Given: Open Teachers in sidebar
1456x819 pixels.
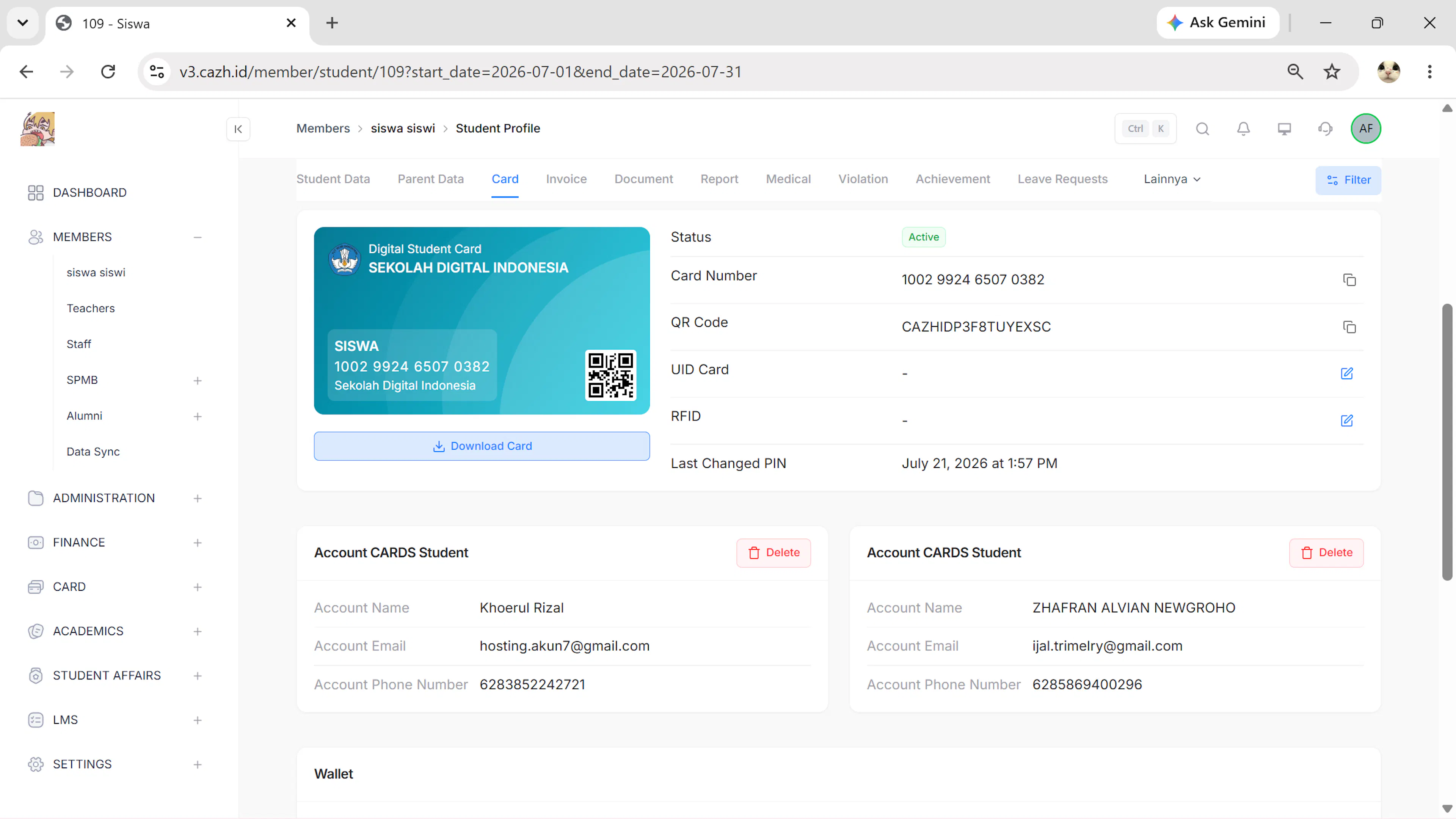Looking at the screenshot, I should tap(91, 309).
